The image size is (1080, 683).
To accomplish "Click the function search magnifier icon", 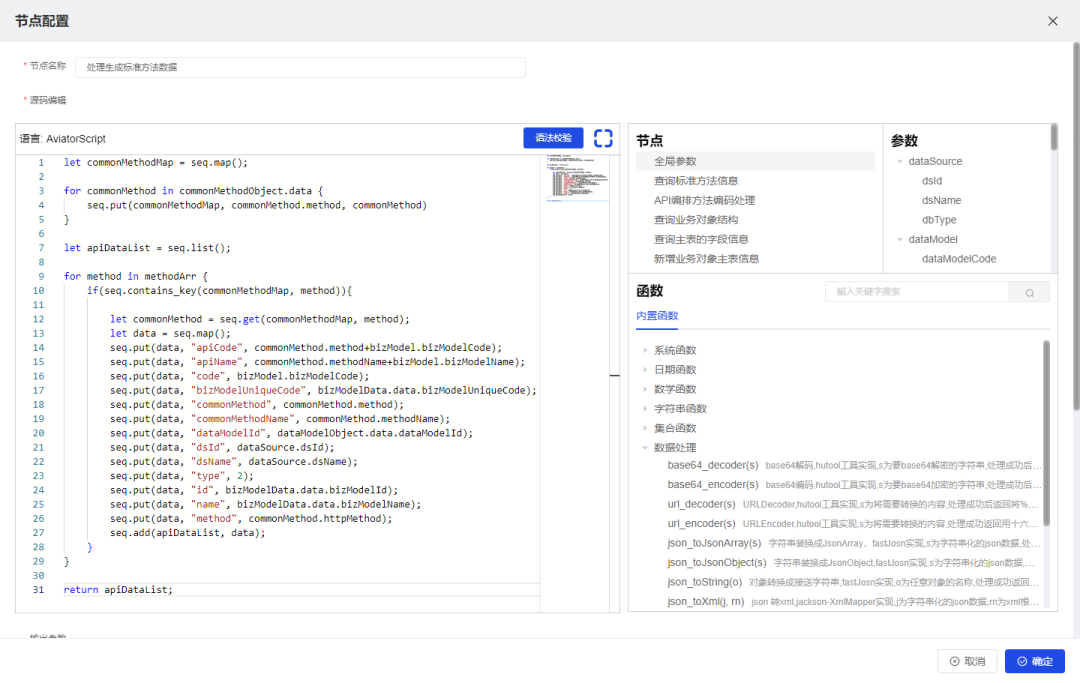I will point(1029,292).
